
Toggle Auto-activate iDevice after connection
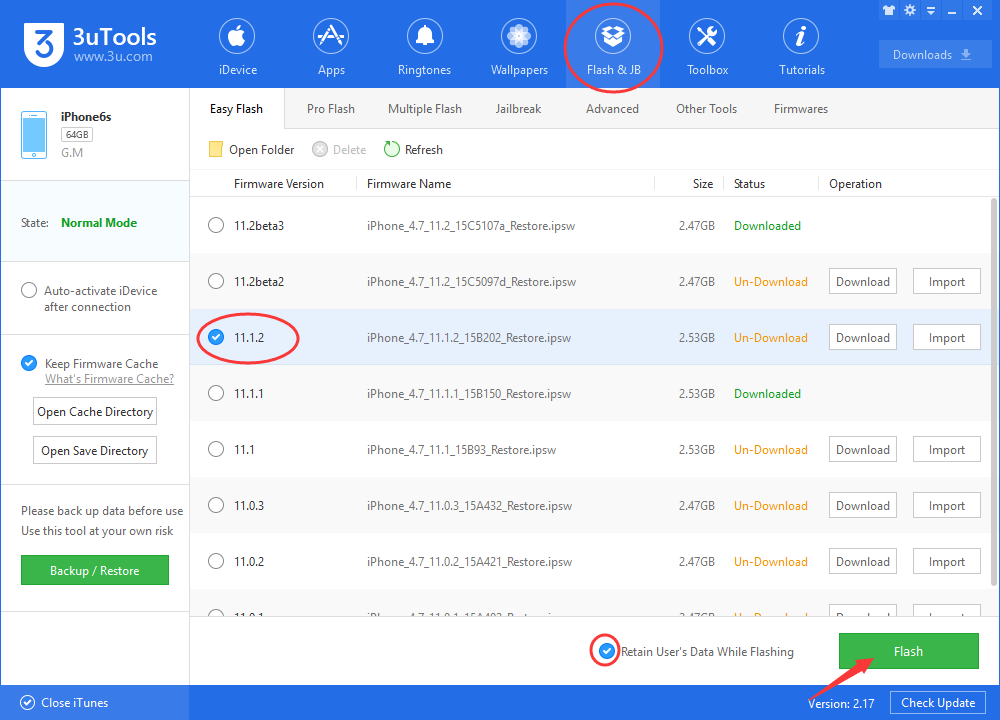pyautogui.click(x=29, y=290)
